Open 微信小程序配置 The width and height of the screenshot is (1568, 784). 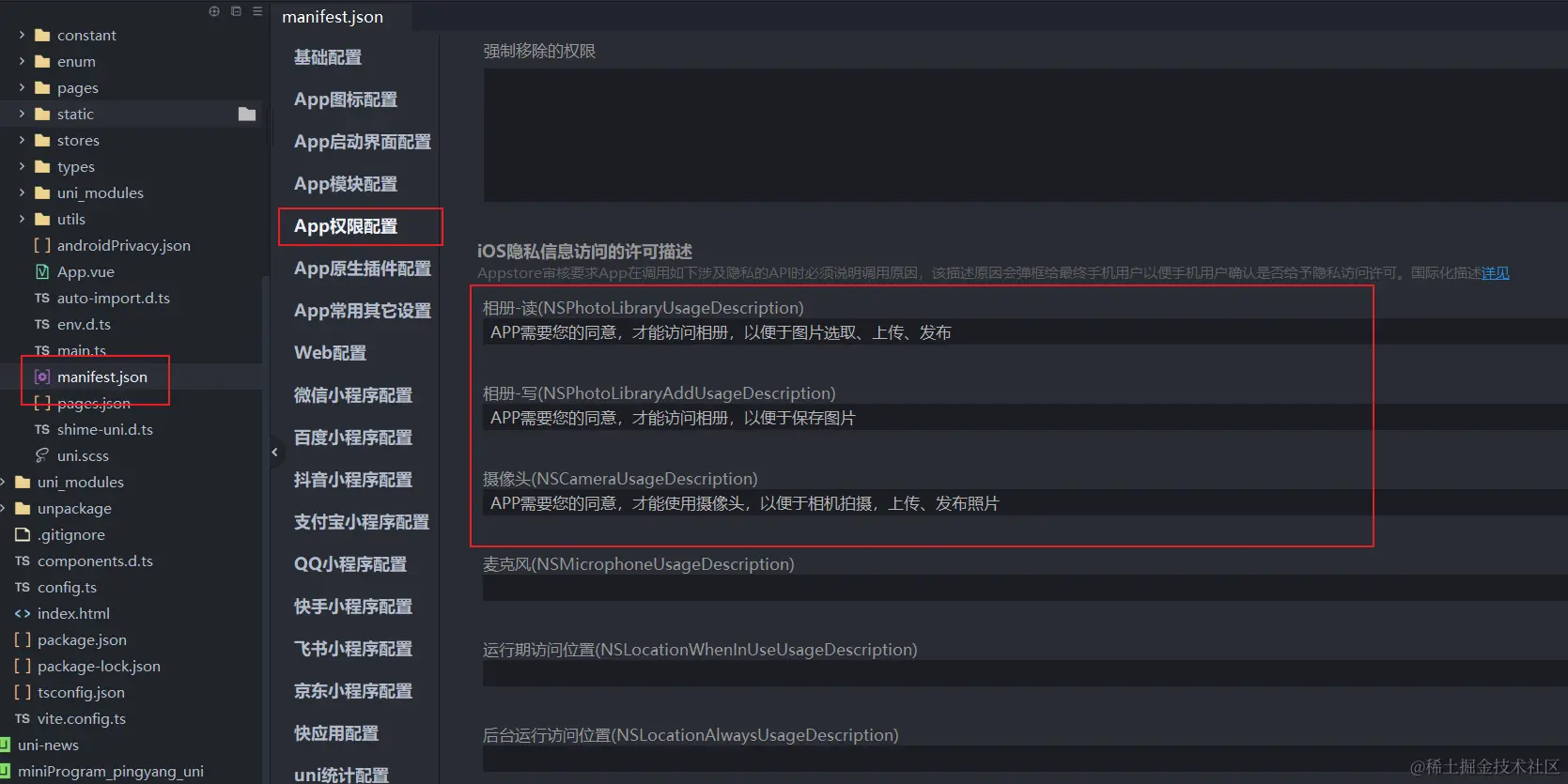pyautogui.click(x=353, y=395)
